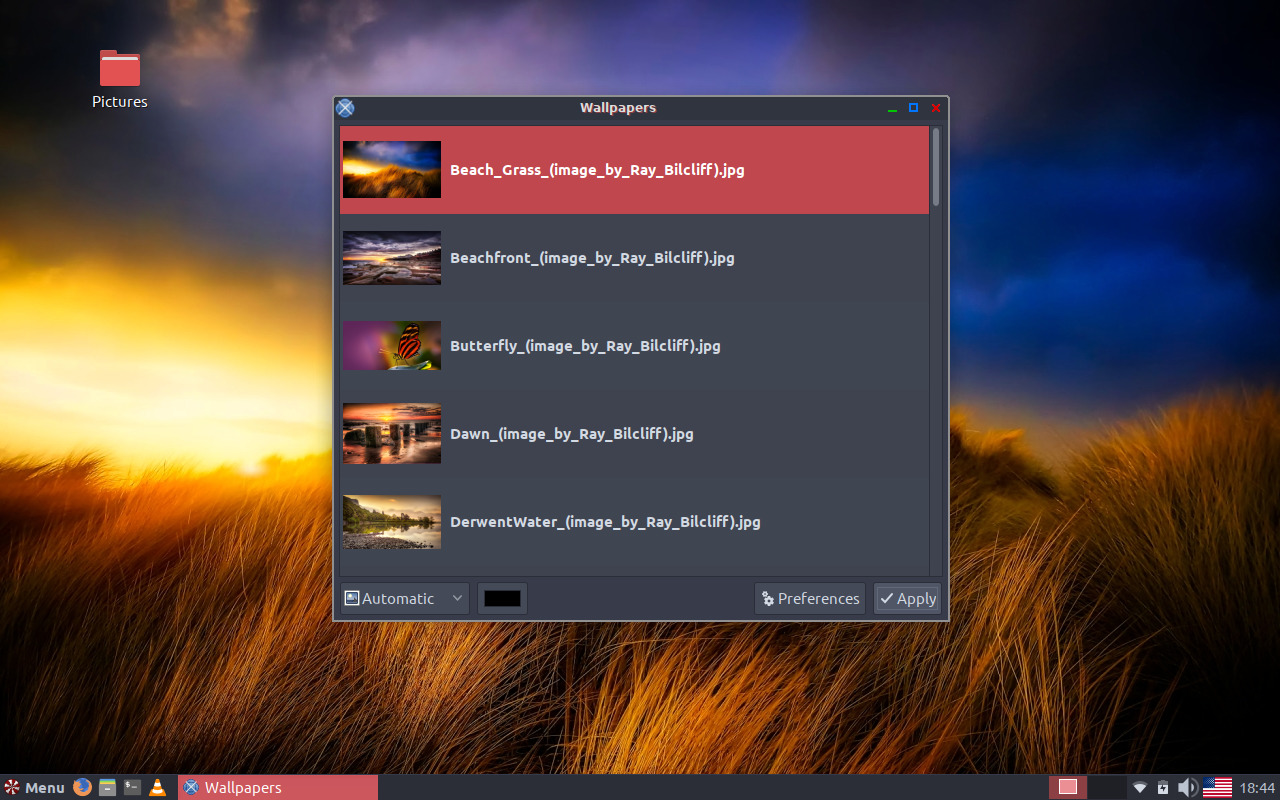Launch Firefox from the taskbar

click(82, 787)
